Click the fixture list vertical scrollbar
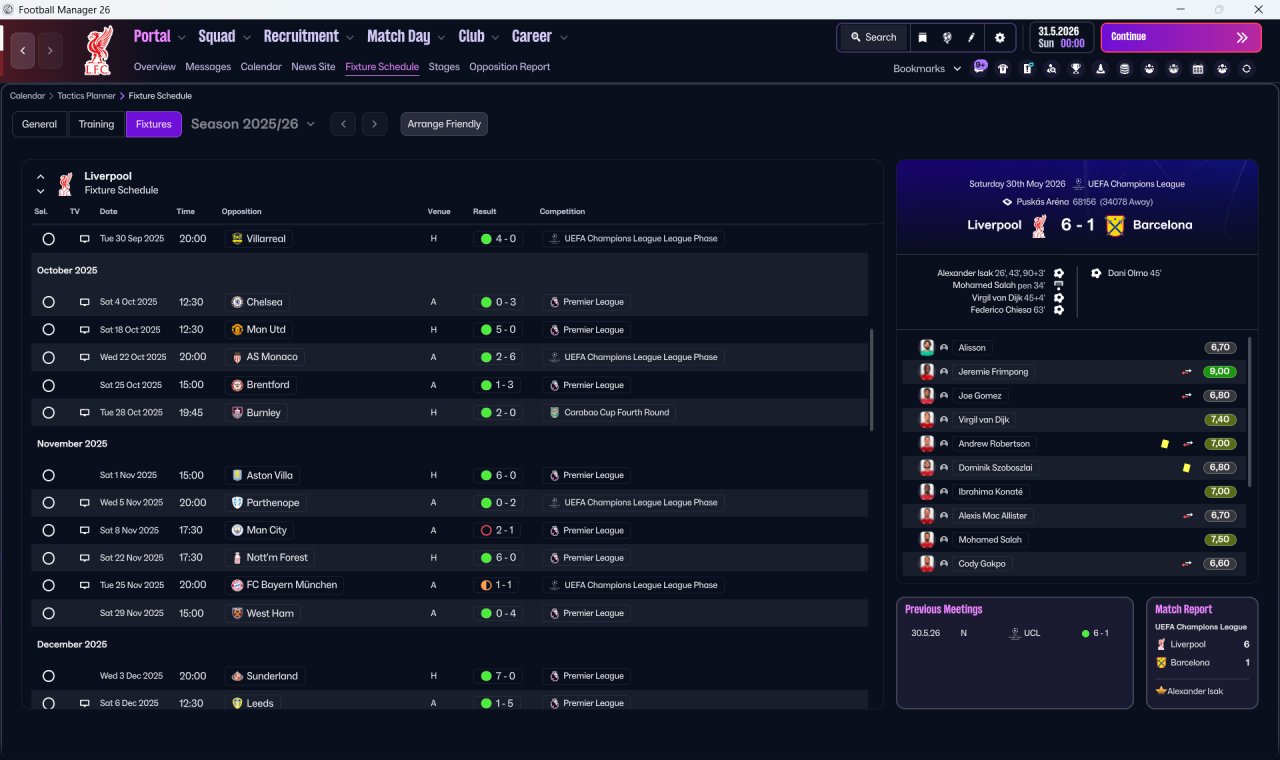Image resolution: width=1280 pixels, height=760 pixels. point(871,380)
